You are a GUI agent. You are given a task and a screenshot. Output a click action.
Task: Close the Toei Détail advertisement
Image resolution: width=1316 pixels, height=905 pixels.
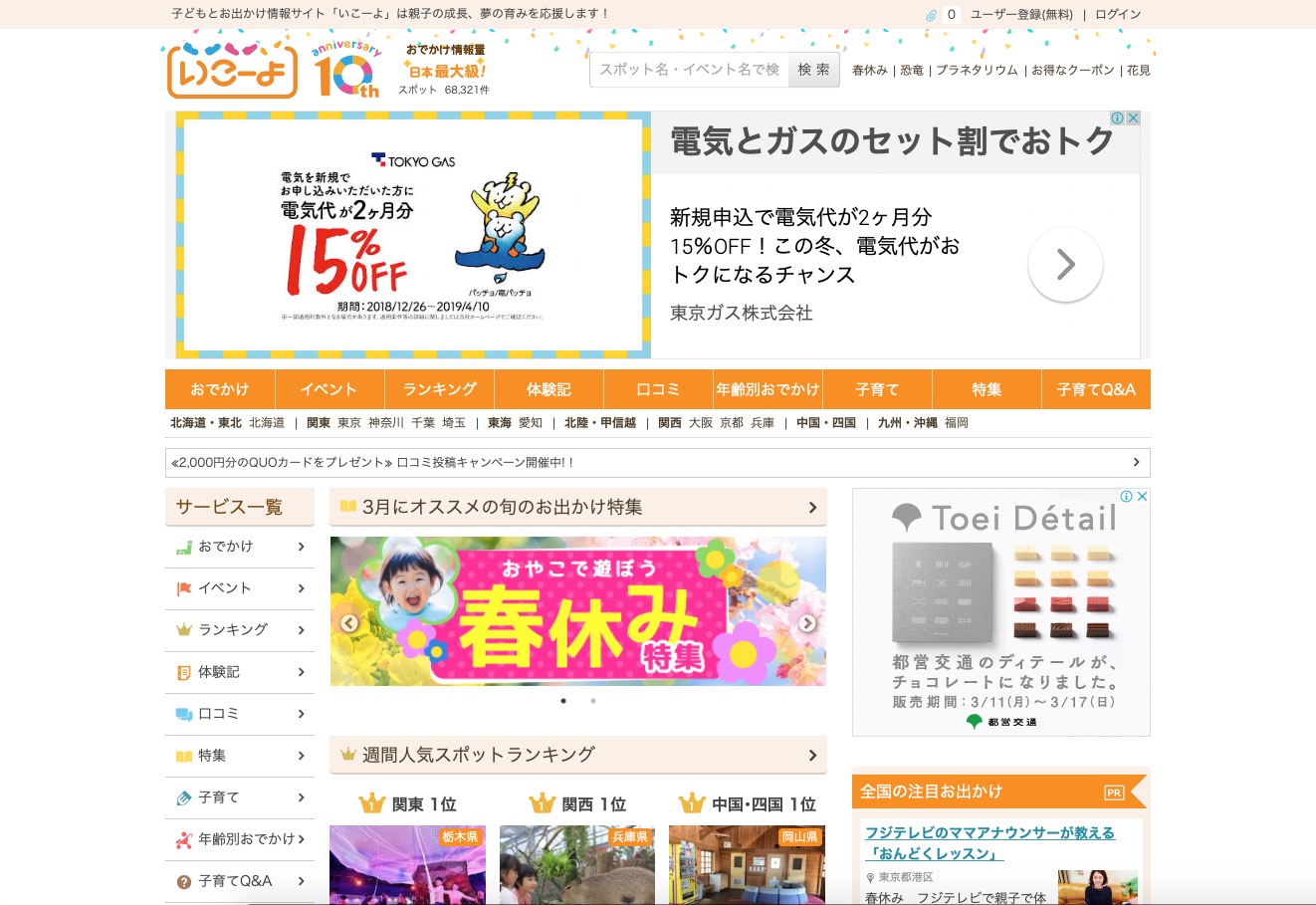click(1142, 496)
